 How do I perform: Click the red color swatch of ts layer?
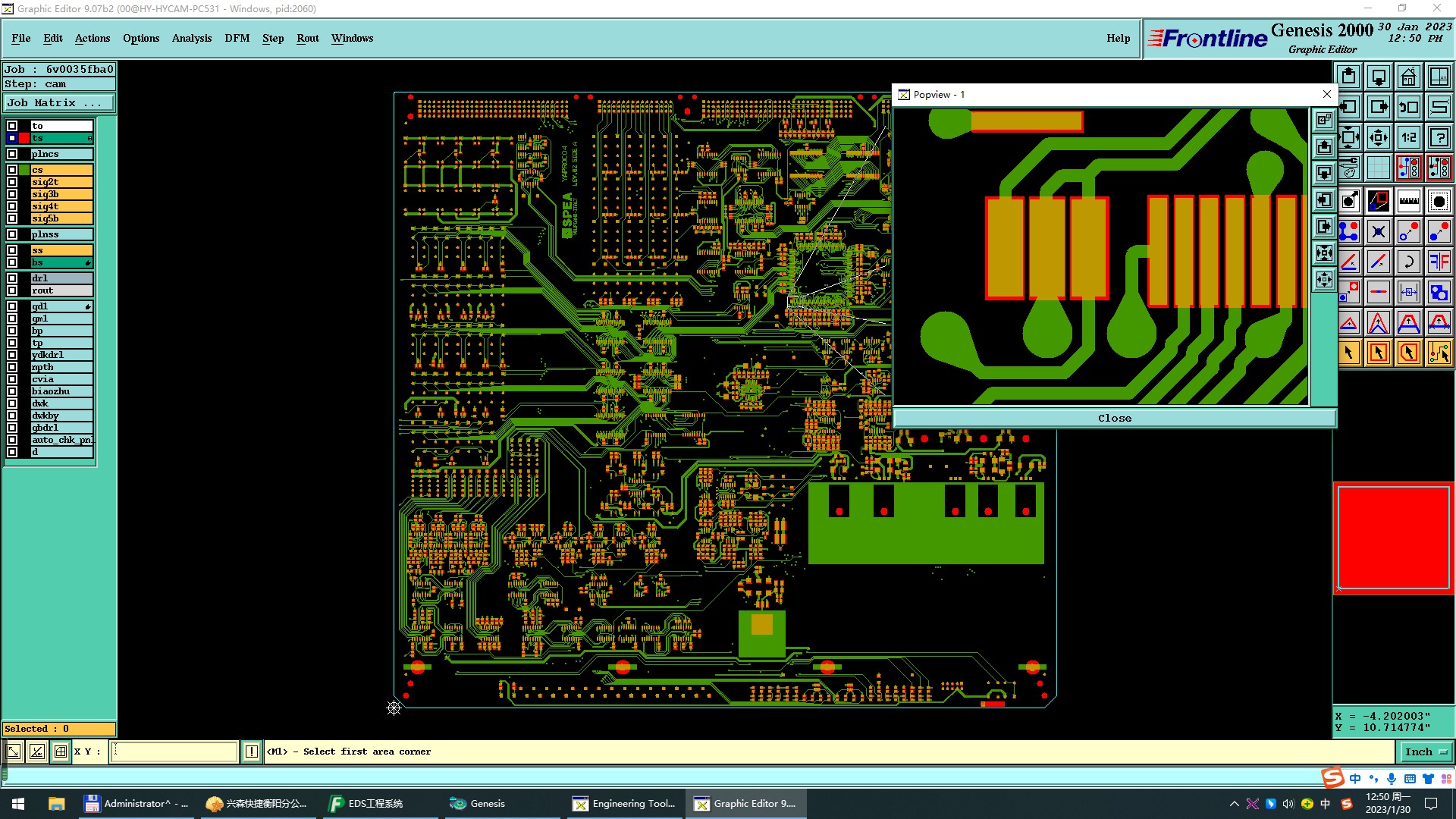pos(24,138)
